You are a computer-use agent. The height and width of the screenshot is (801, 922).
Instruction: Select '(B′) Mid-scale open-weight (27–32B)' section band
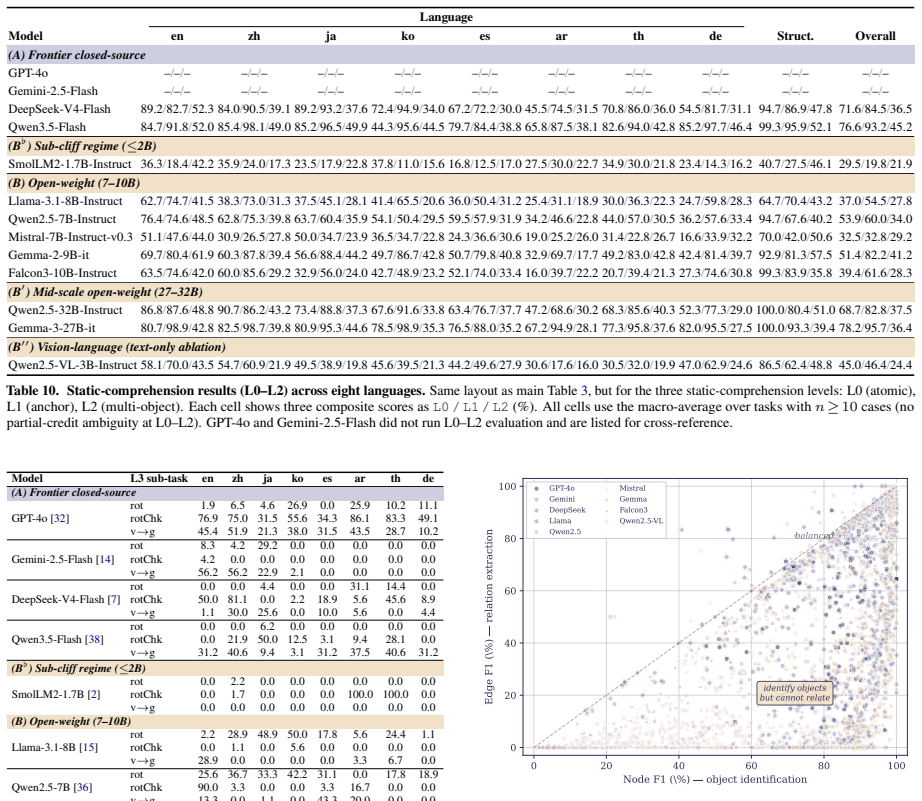[x=460, y=292]
